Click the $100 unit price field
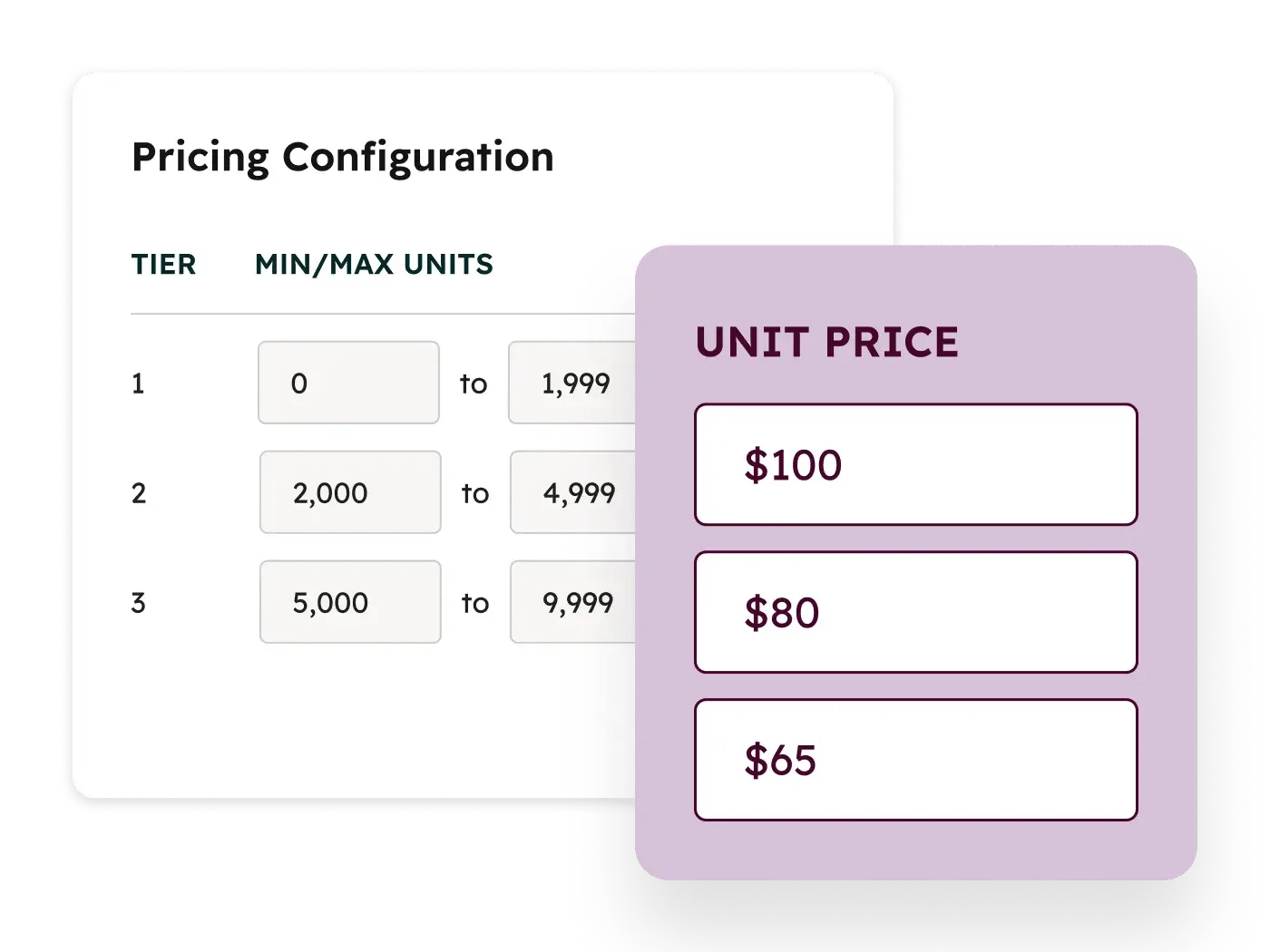This screenshot has width=1270, height=952. pyautogui.click(x=915, y=464)
